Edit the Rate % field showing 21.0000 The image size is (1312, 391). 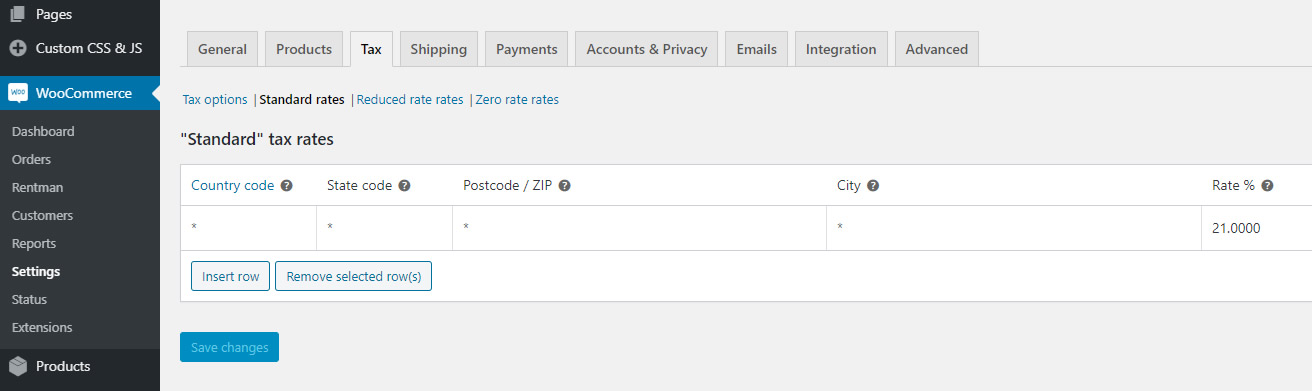click(1257, 228)
